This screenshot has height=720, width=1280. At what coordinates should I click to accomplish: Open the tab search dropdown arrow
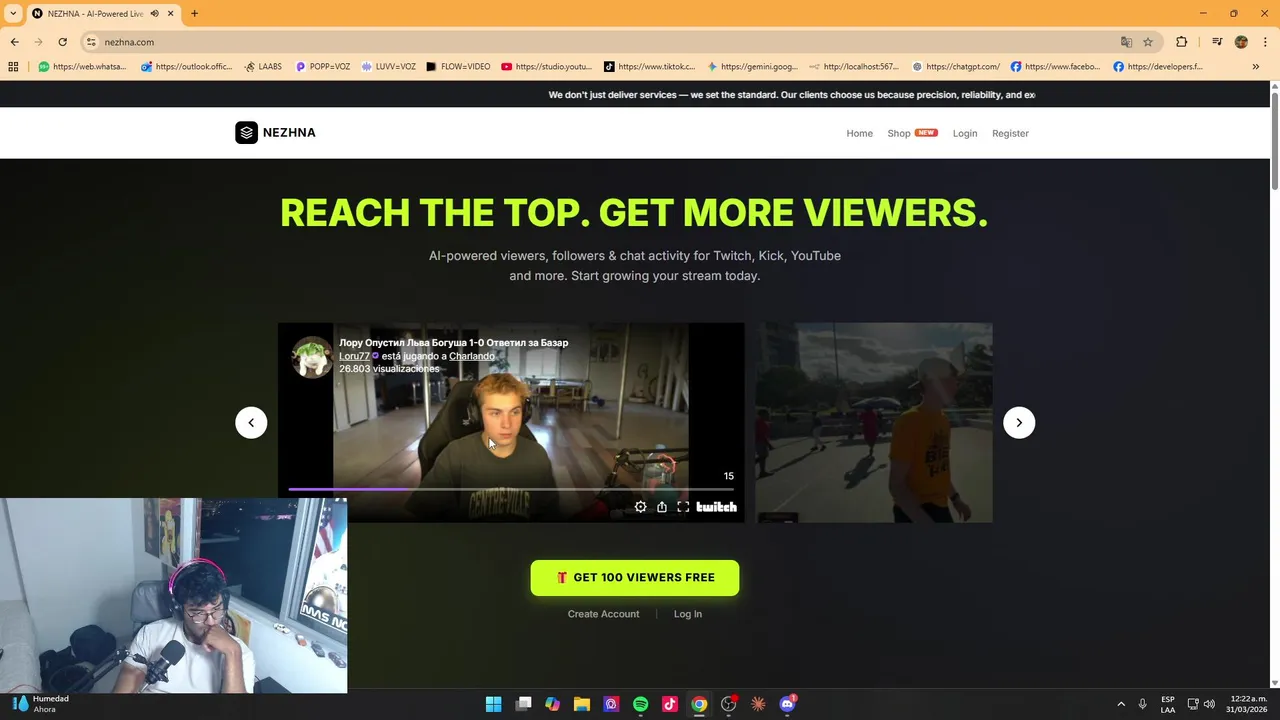point(13,13)
